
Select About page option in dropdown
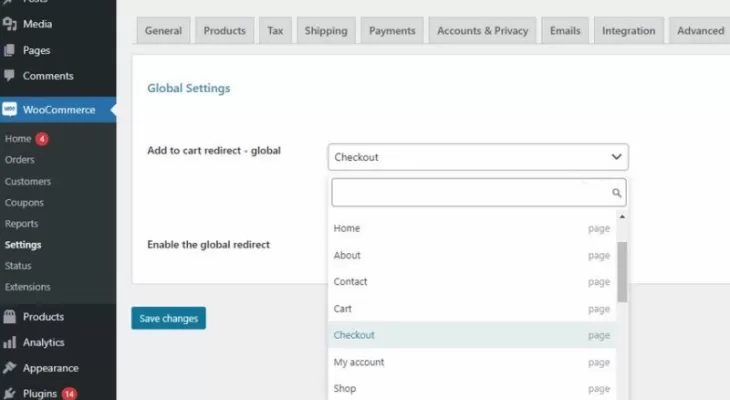[472, 255]
